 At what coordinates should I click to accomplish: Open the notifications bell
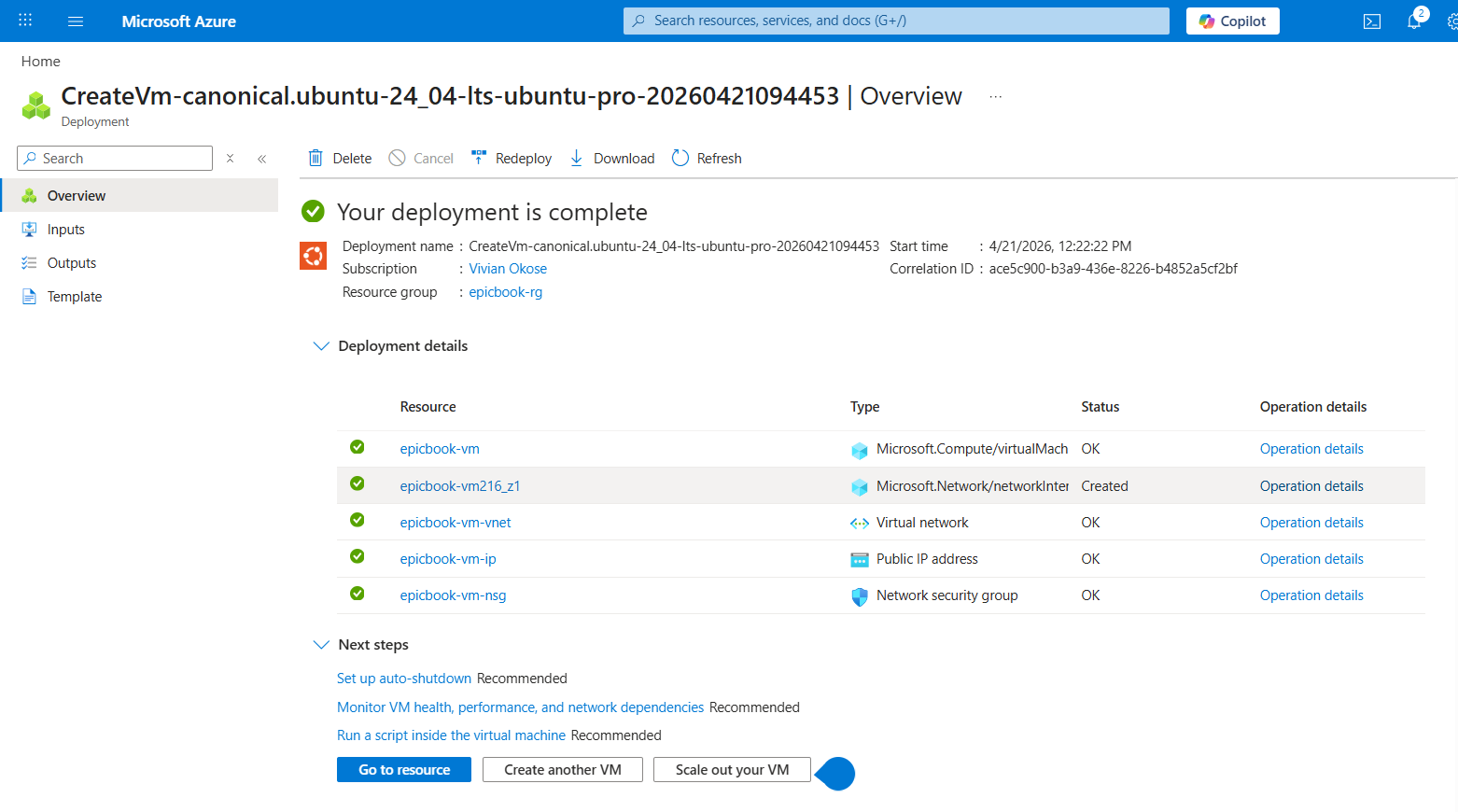(x=1415, y=21)
